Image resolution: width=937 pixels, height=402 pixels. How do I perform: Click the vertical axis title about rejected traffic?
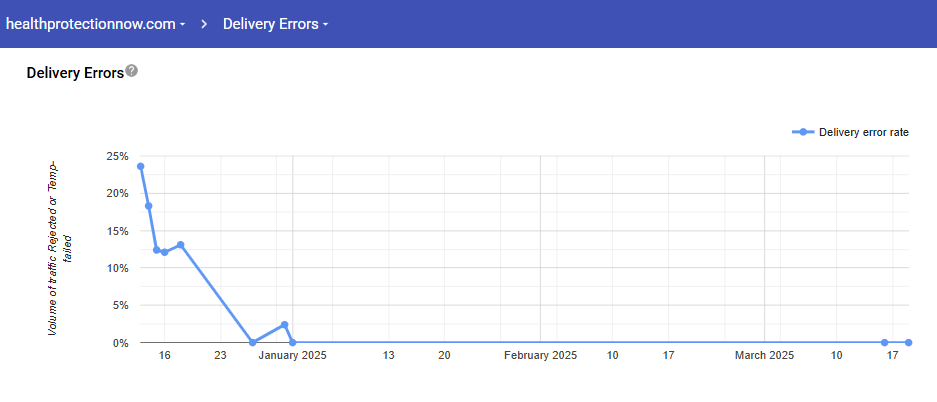pyautogui.click(x=60, y=247)
